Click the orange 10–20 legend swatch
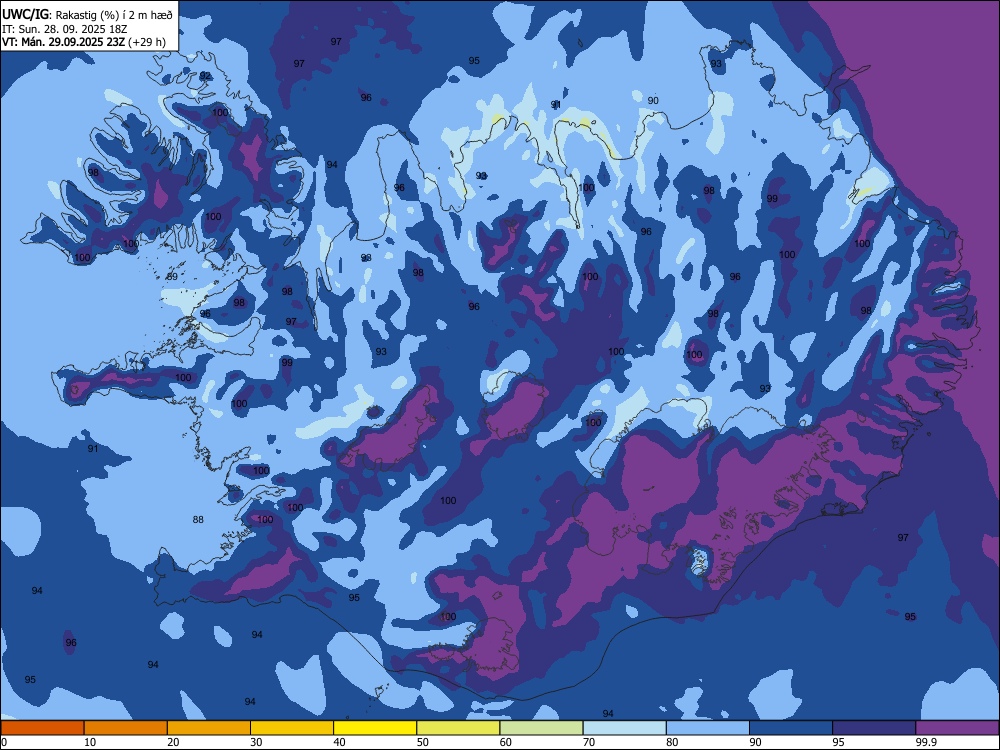 point(126,728)
